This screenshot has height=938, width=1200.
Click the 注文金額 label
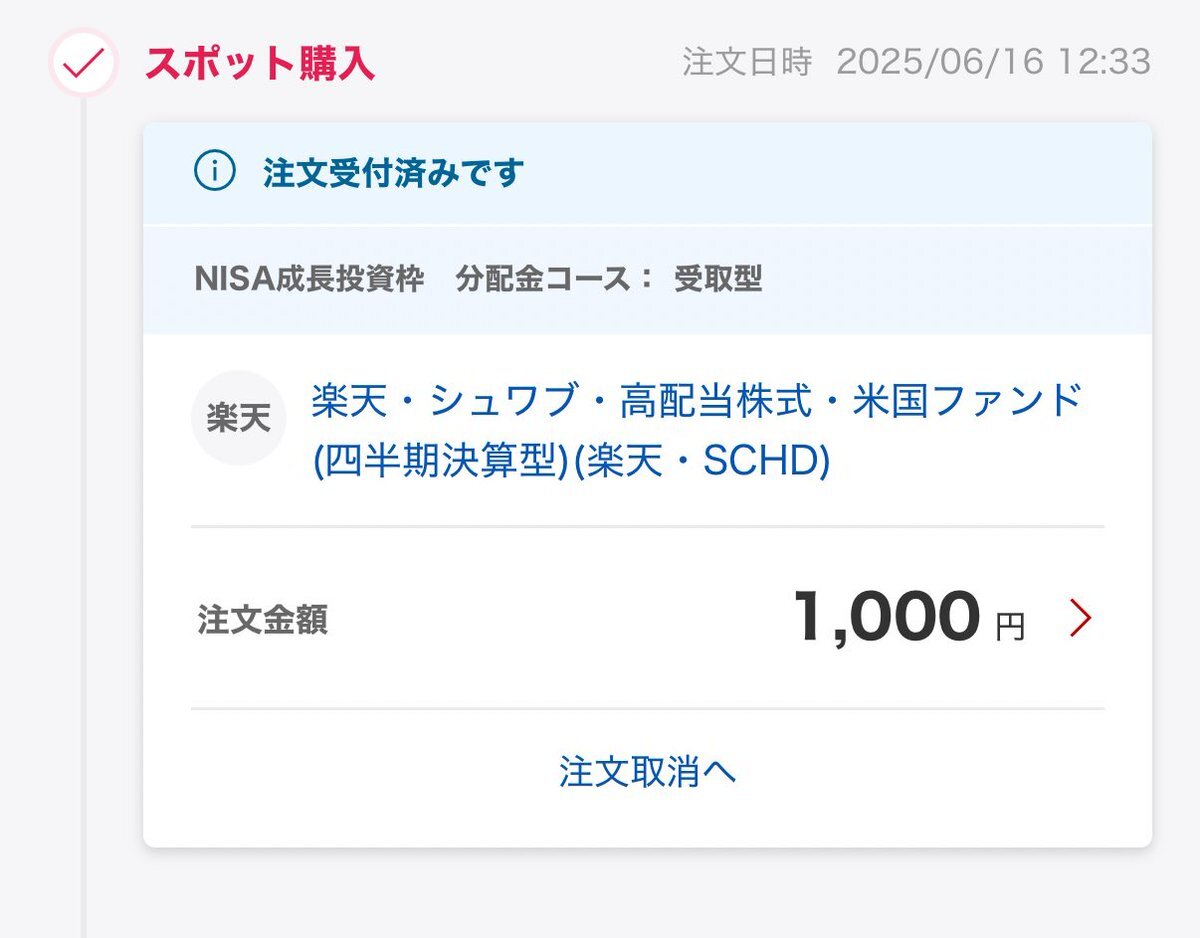pyautogui.click(x=263, y=620)
